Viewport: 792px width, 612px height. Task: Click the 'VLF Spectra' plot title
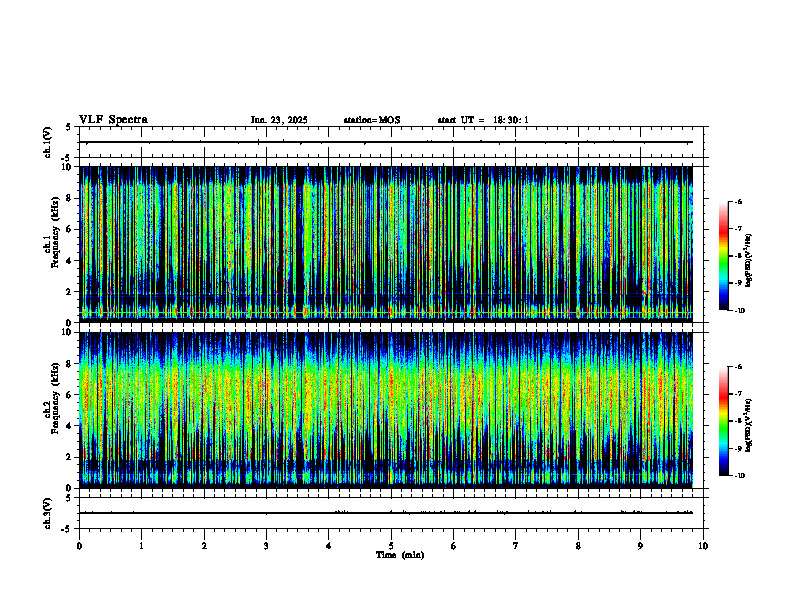coord(113,120)
